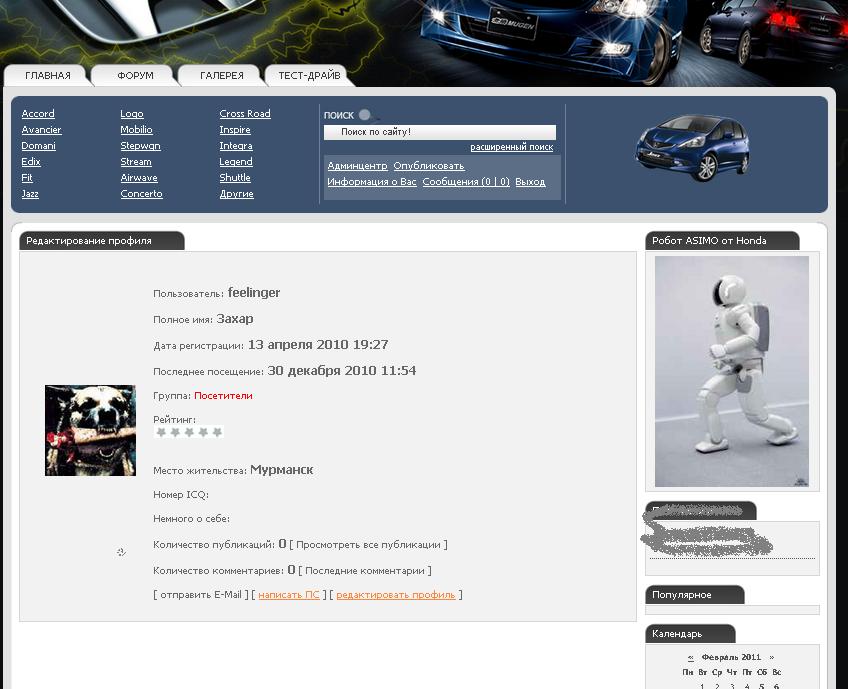Screen dimensions: 848x689
Task: Click написать ПС link
Action: click(289, 595)
